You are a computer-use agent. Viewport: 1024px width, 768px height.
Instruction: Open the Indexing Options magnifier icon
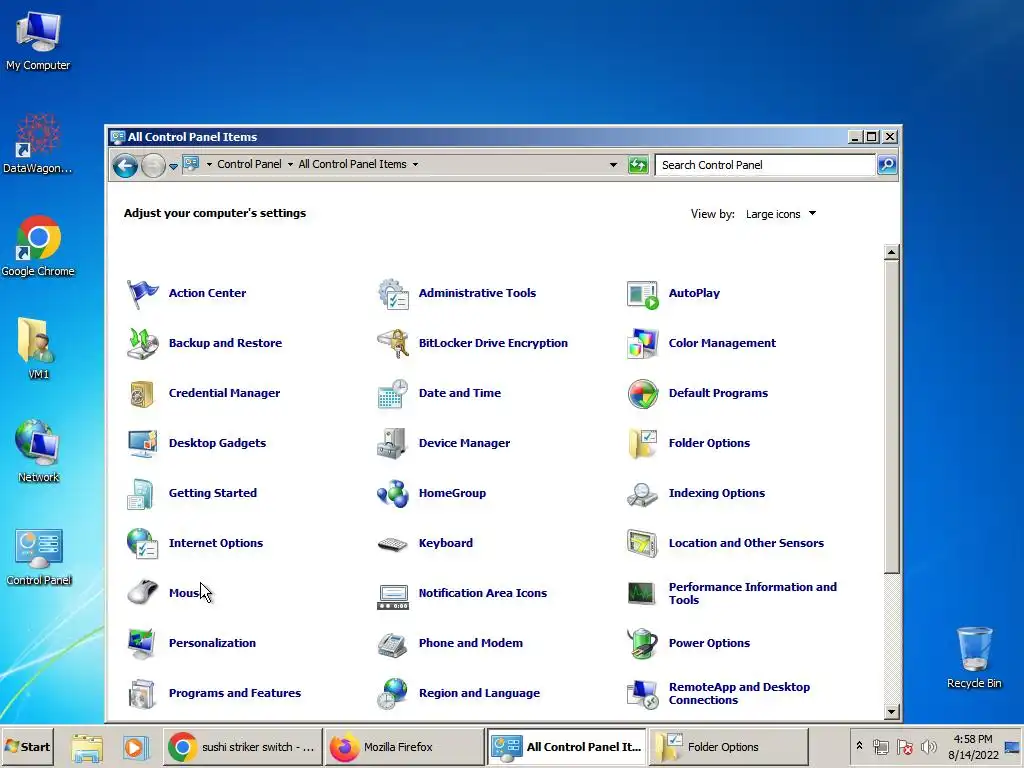coord(643,494)
